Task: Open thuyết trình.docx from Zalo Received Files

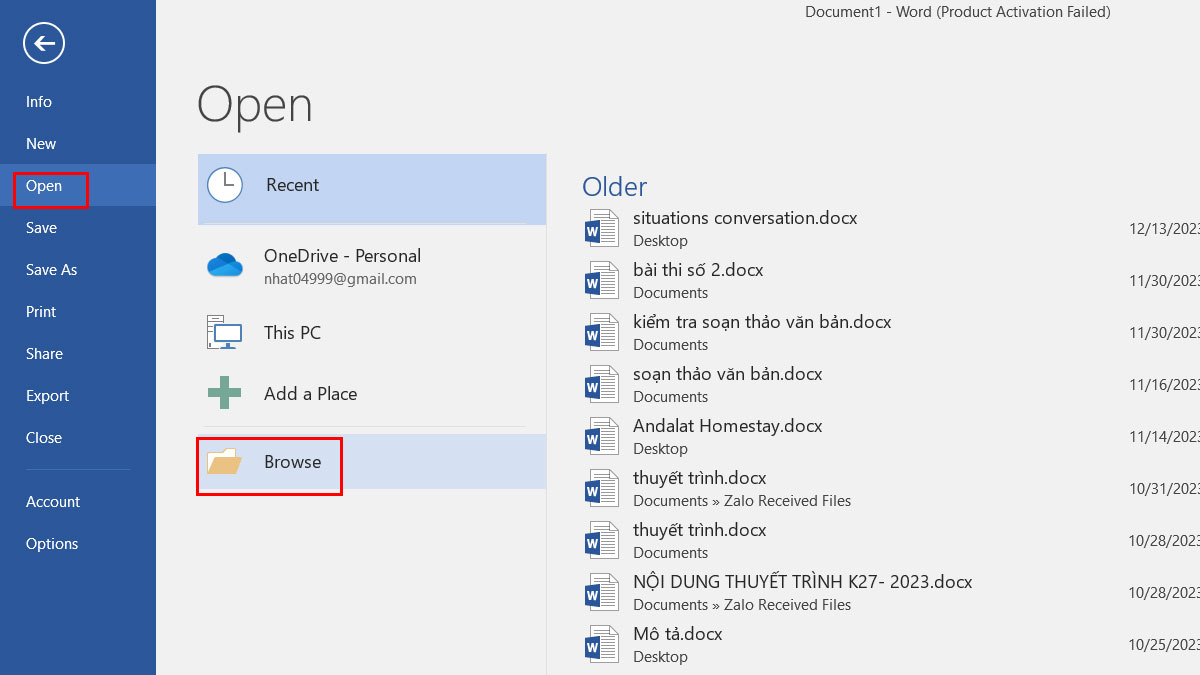Action: click(x=699, y=478)
